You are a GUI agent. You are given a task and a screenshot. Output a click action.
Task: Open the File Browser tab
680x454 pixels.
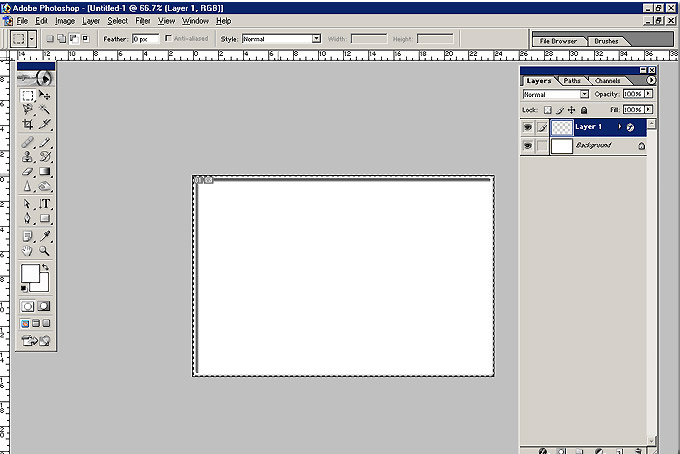point(556,41)
